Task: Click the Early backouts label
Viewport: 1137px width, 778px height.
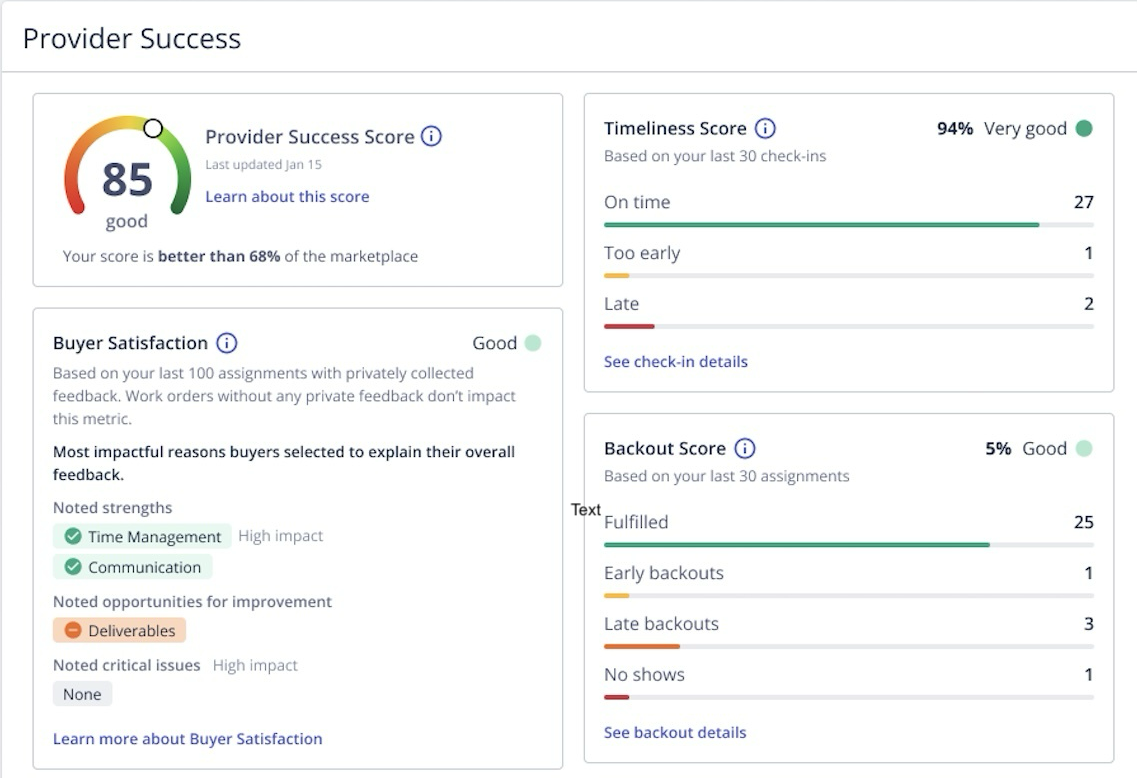Action: pos(664,573)
